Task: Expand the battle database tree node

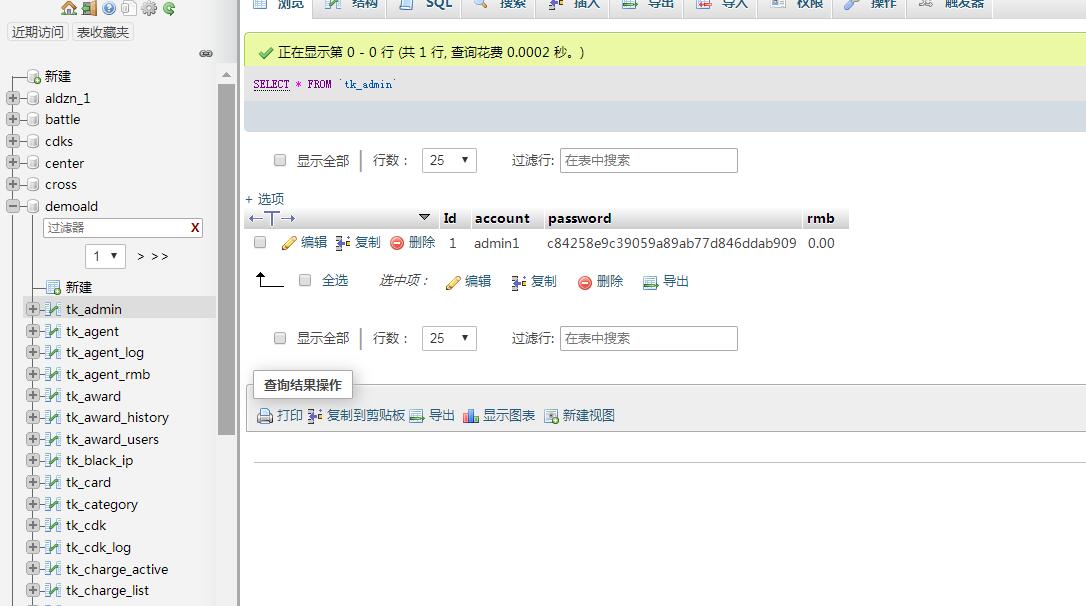Action: point(13,119)
